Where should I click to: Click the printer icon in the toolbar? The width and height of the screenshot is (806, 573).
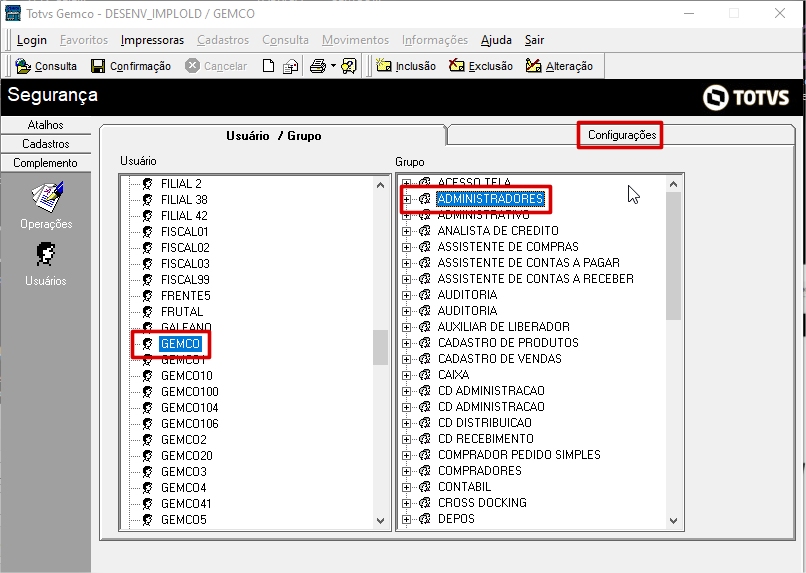coord(318,66)
